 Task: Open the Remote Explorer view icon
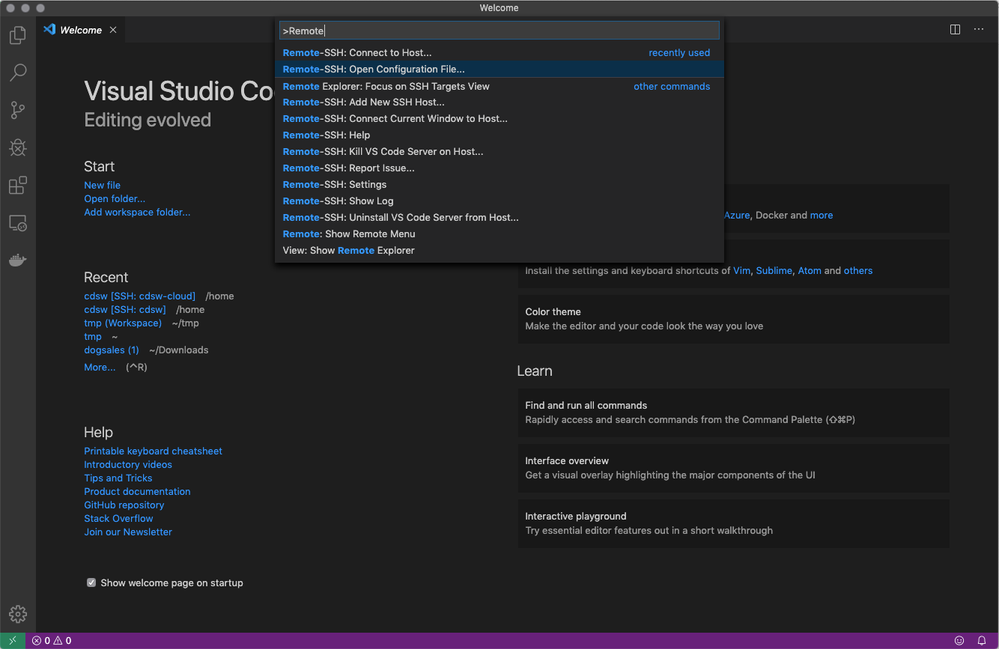click(x=18, y=224)
